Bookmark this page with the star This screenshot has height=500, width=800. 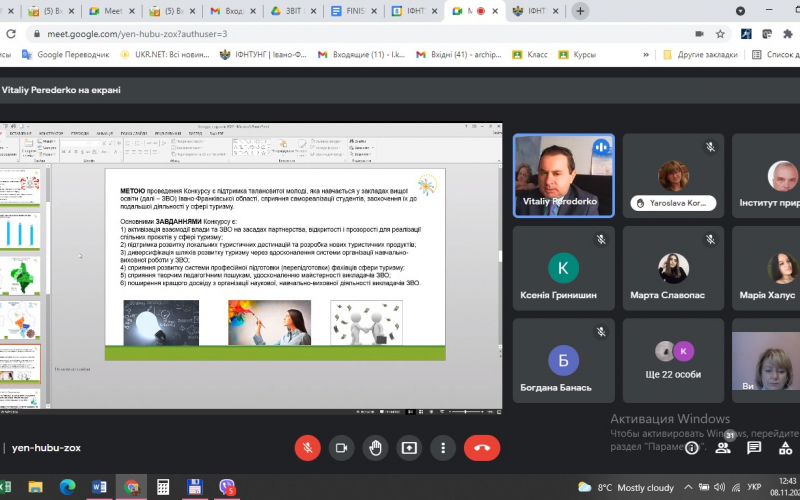[720, 34]
